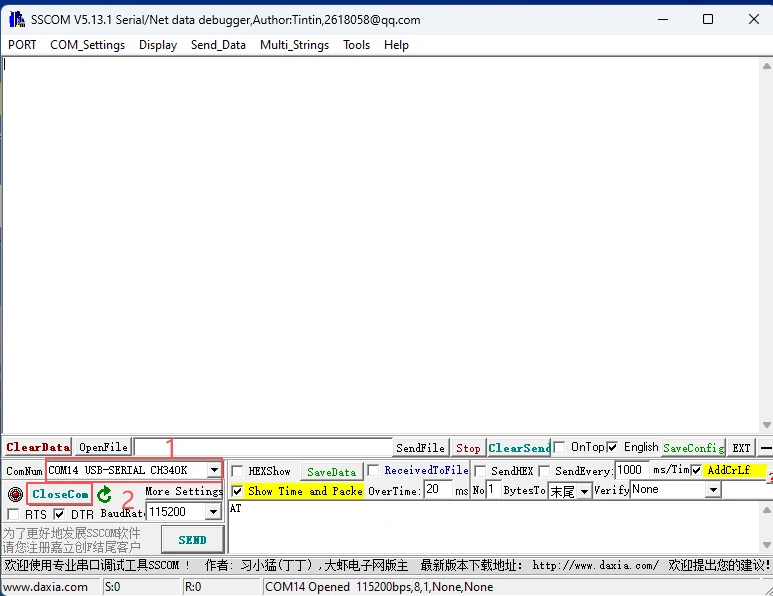Viewport: 773px width, 596px height.
Task: Expand the ComNum port dropdown
Action: (214, 470)
